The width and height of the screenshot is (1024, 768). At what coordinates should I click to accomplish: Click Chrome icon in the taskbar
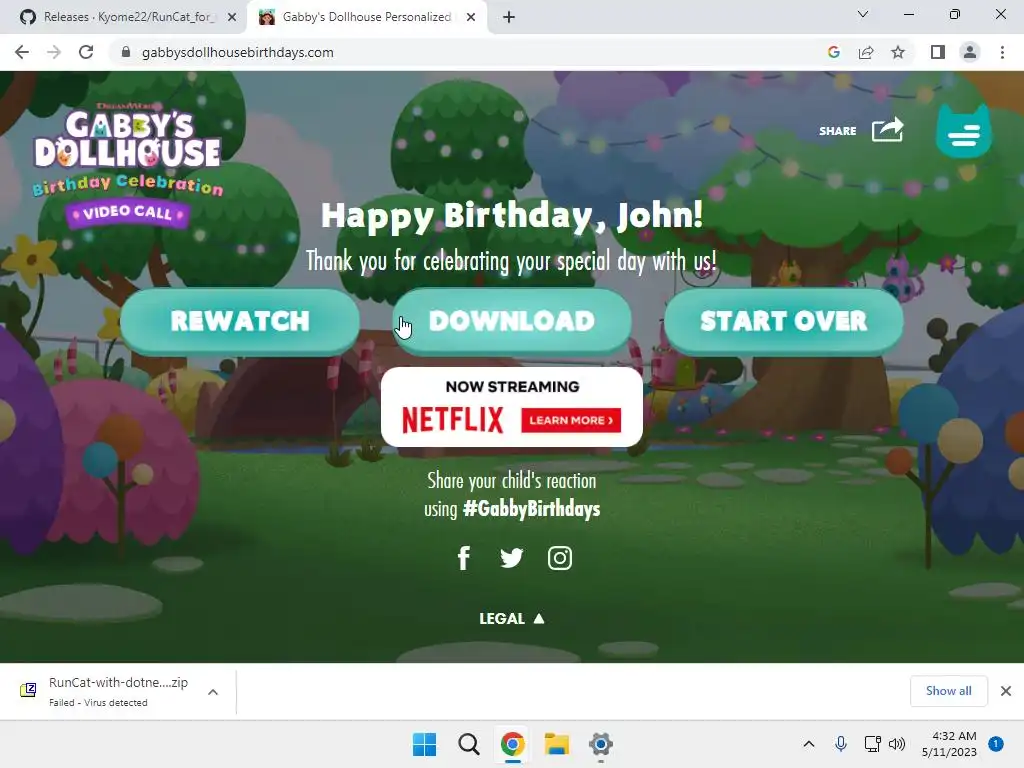click(x=513, y=744)
